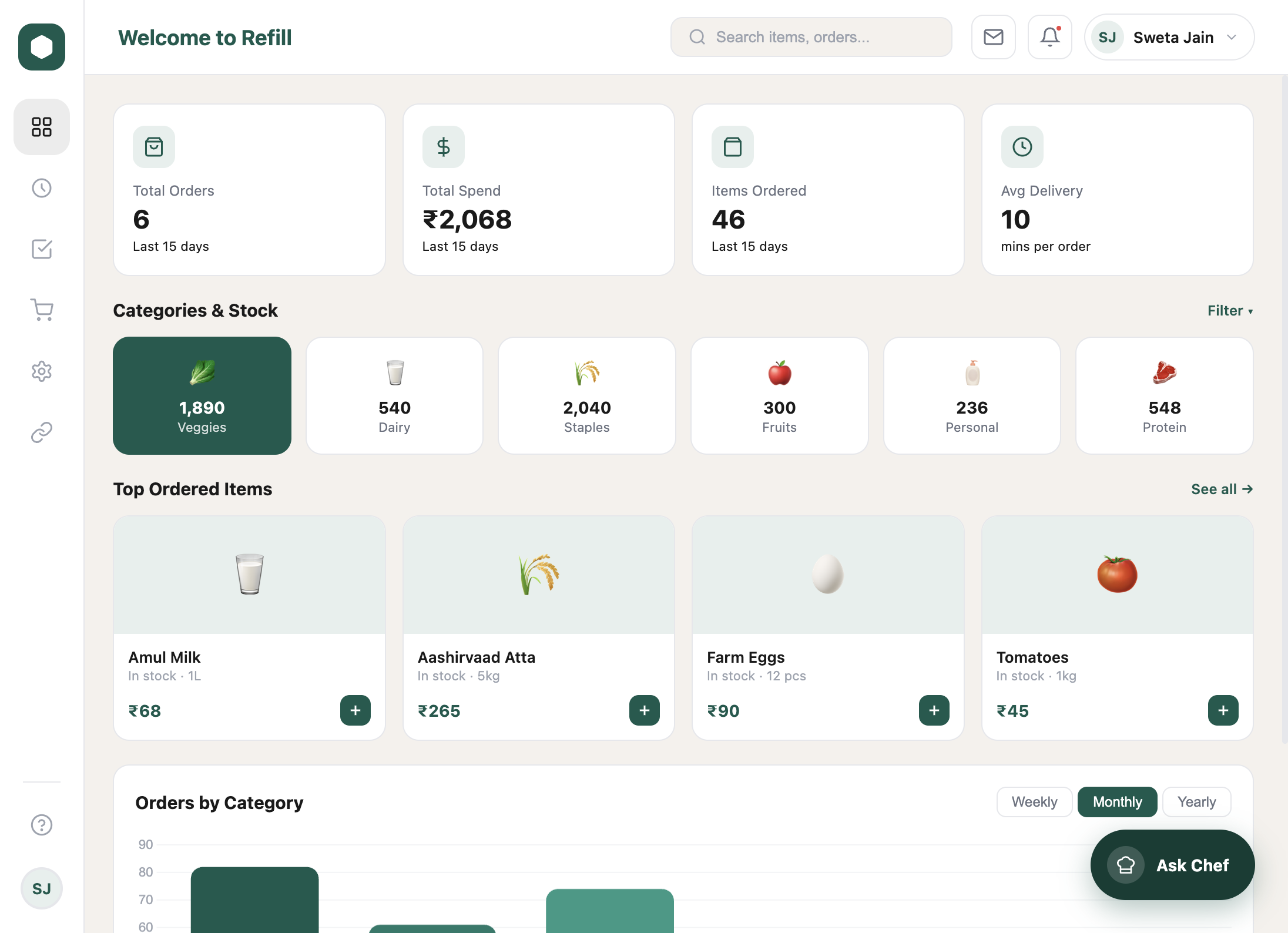Select the Veggies category card

(x=202, y=395)
